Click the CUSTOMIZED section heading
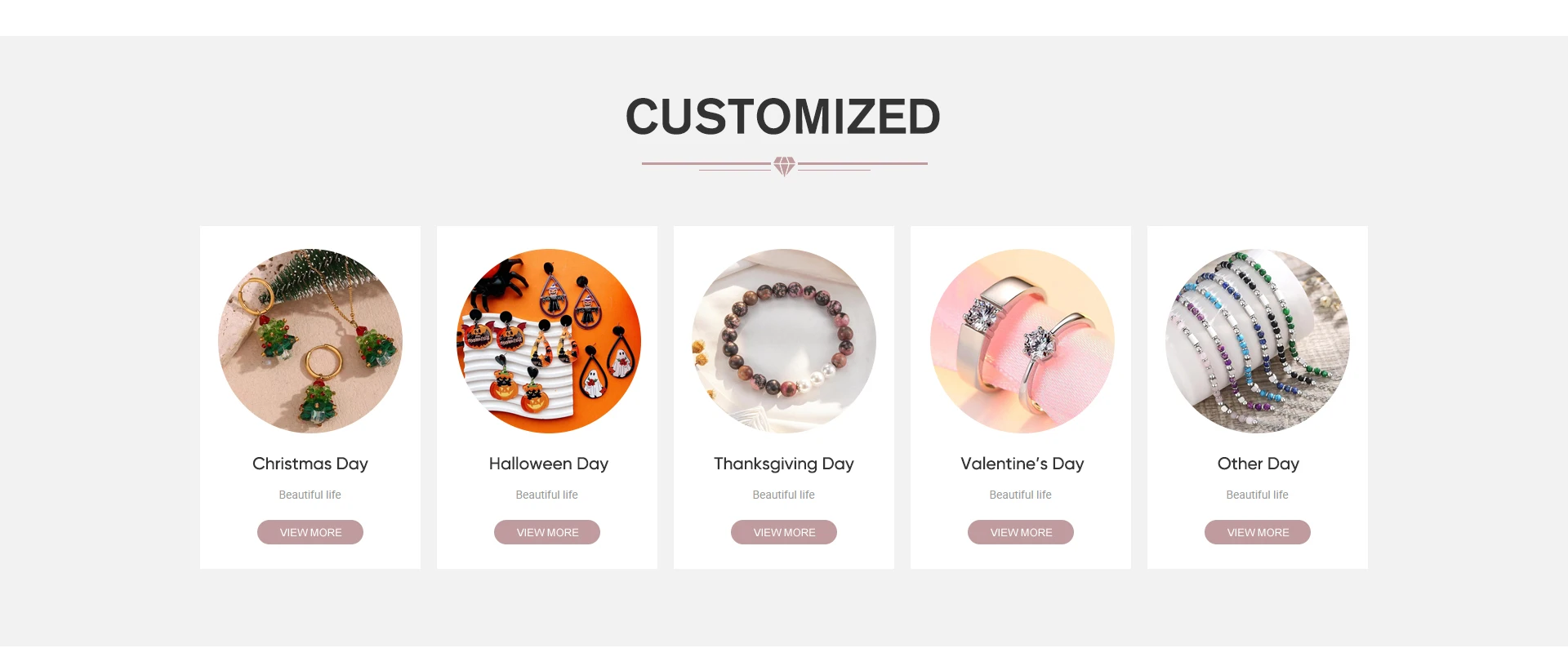Image resolution: width=1568 pixels, height=666 pixels. tap(783, 117)
